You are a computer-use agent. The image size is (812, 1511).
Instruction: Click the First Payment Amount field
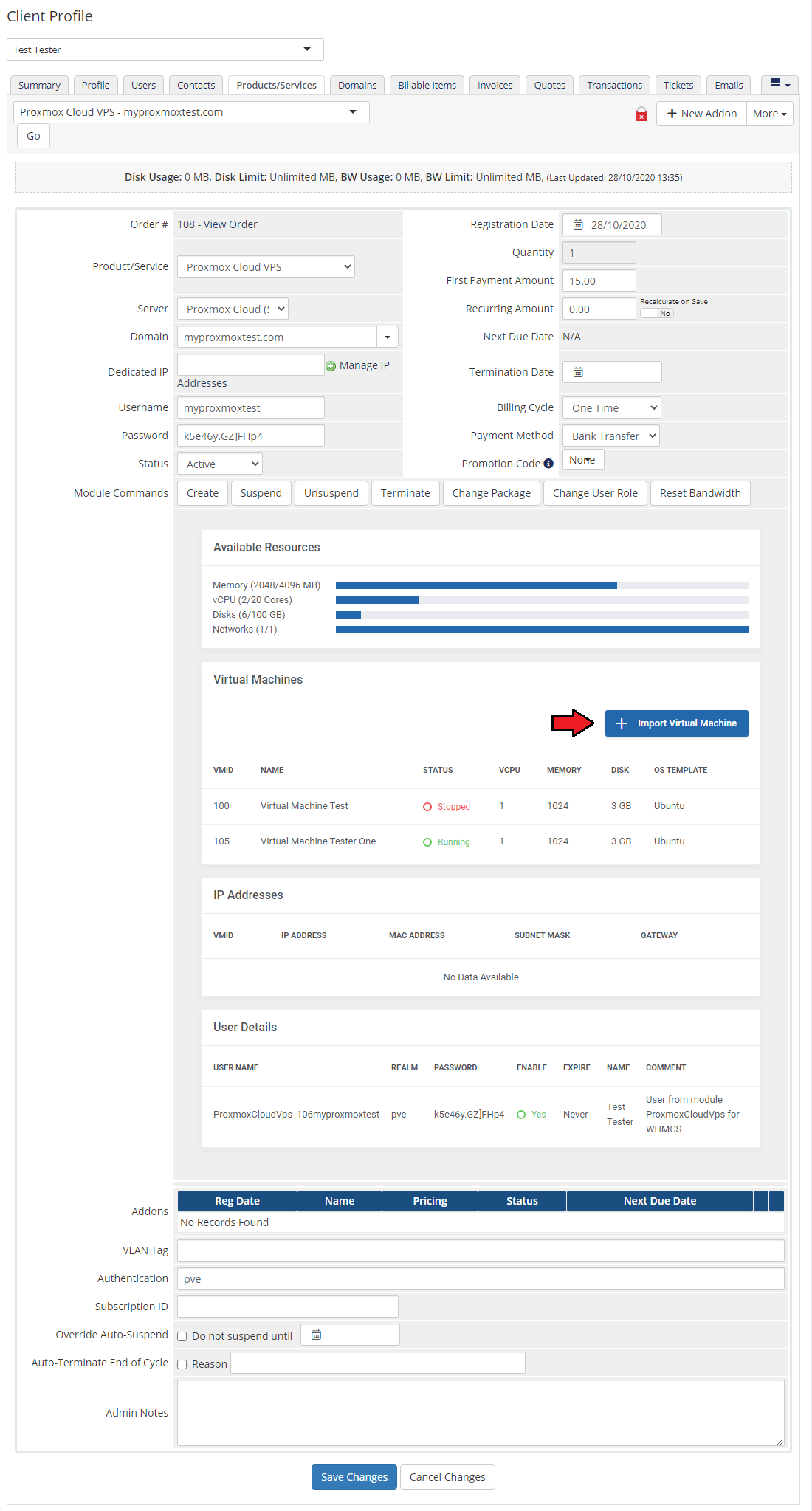click(599, 280)
